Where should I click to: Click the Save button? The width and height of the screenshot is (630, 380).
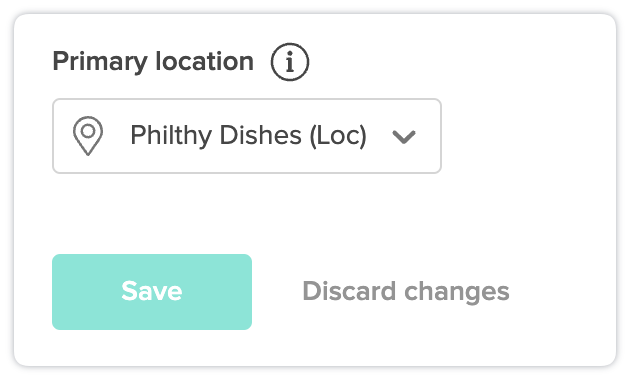coord(152,292)
